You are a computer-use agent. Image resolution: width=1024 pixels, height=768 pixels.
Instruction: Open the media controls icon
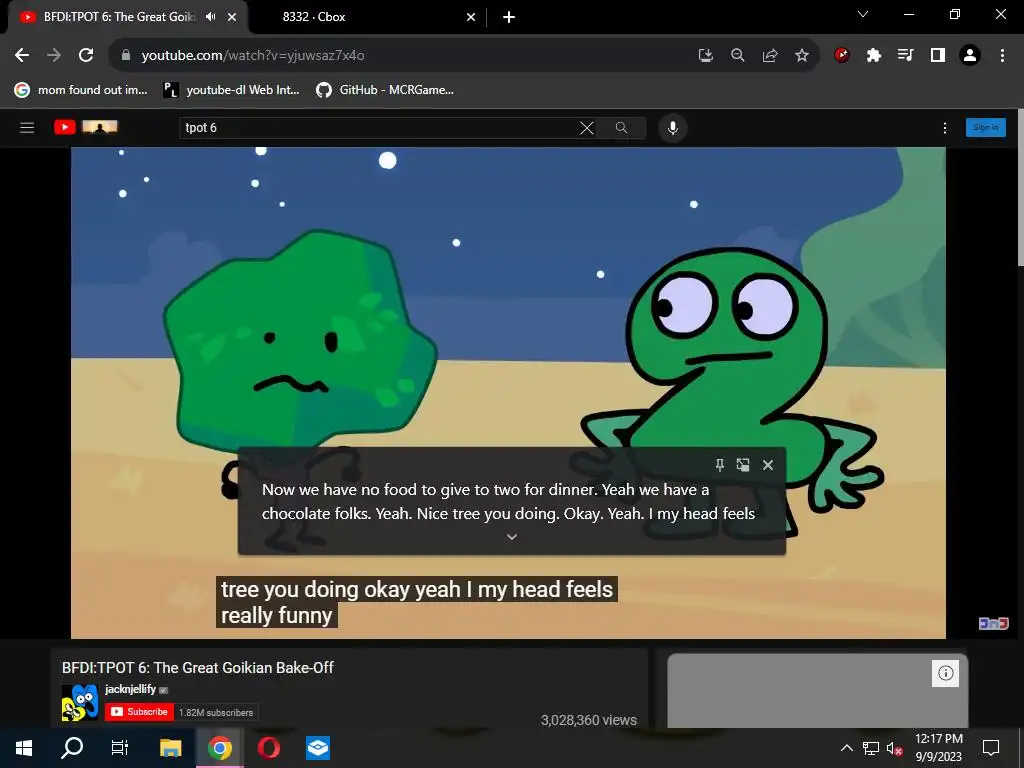pyautogui.click(x=906, y=56)
